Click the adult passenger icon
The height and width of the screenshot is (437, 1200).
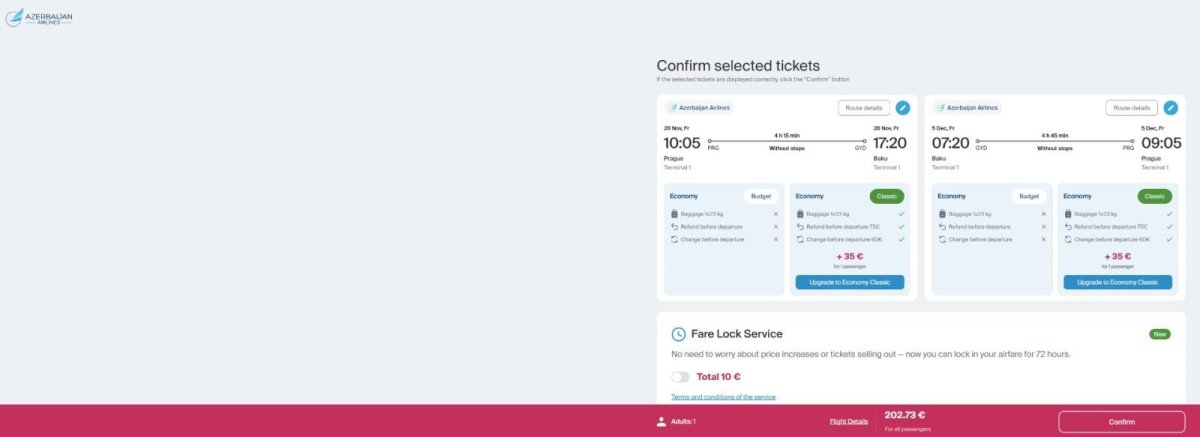(661, 421)
